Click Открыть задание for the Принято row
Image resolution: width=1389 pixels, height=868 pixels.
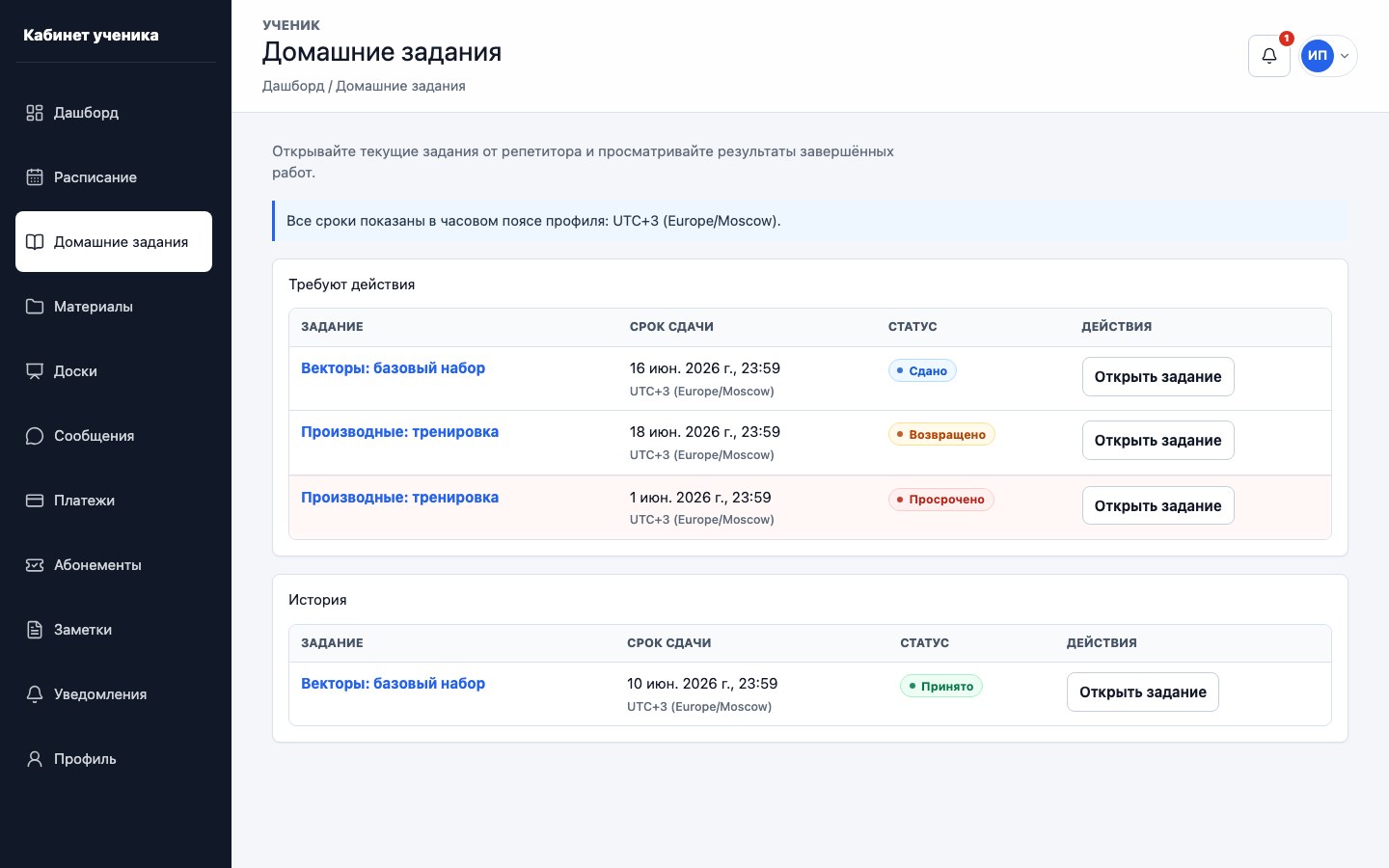pos(1143,692)
